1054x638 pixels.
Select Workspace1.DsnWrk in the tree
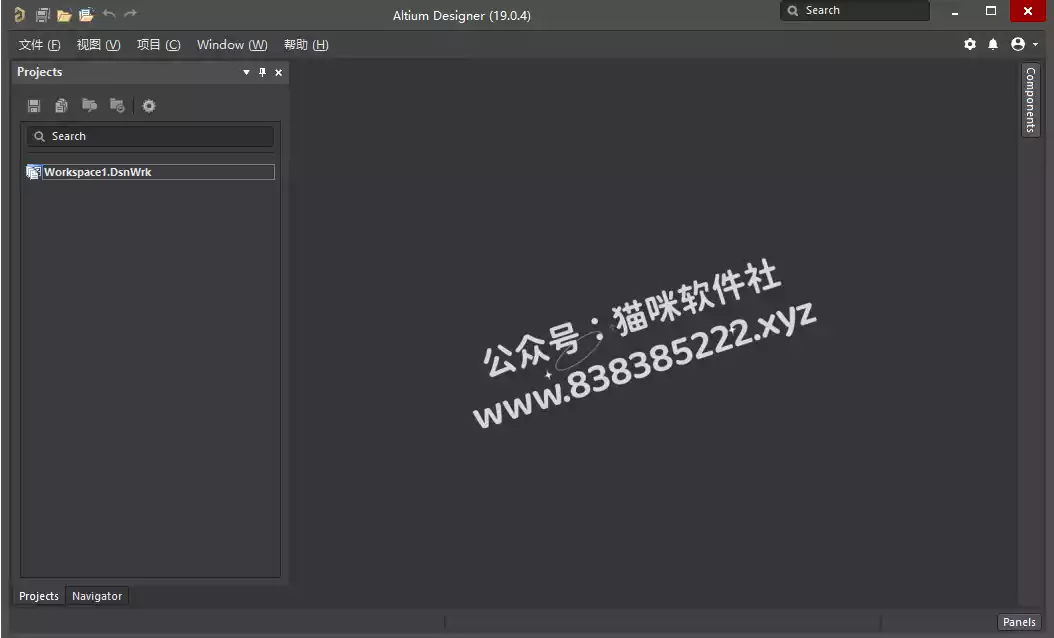(x=158, y=172)
